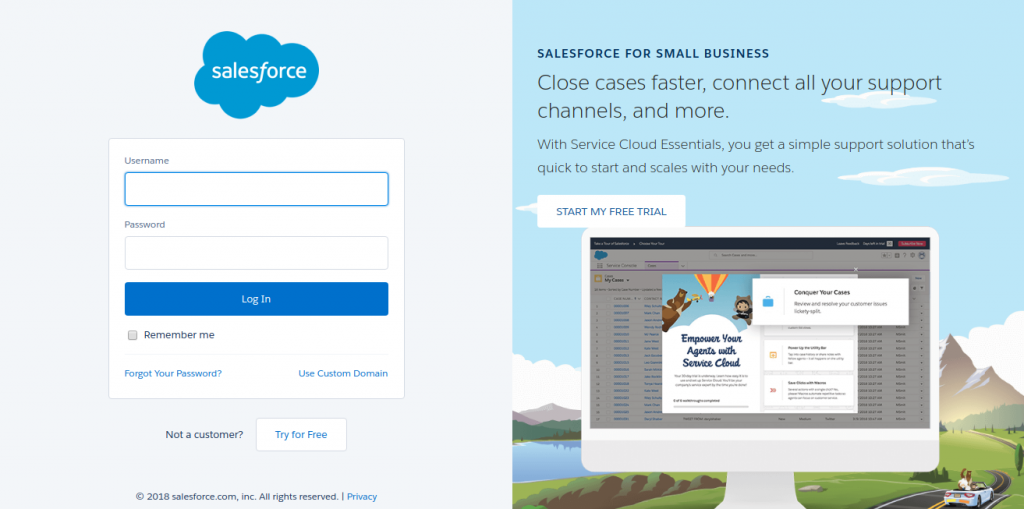The image size is (1024, 509).
Task: Click 'Empower Your Agents with Service Cloud' text
Action: tap(711, 351)
